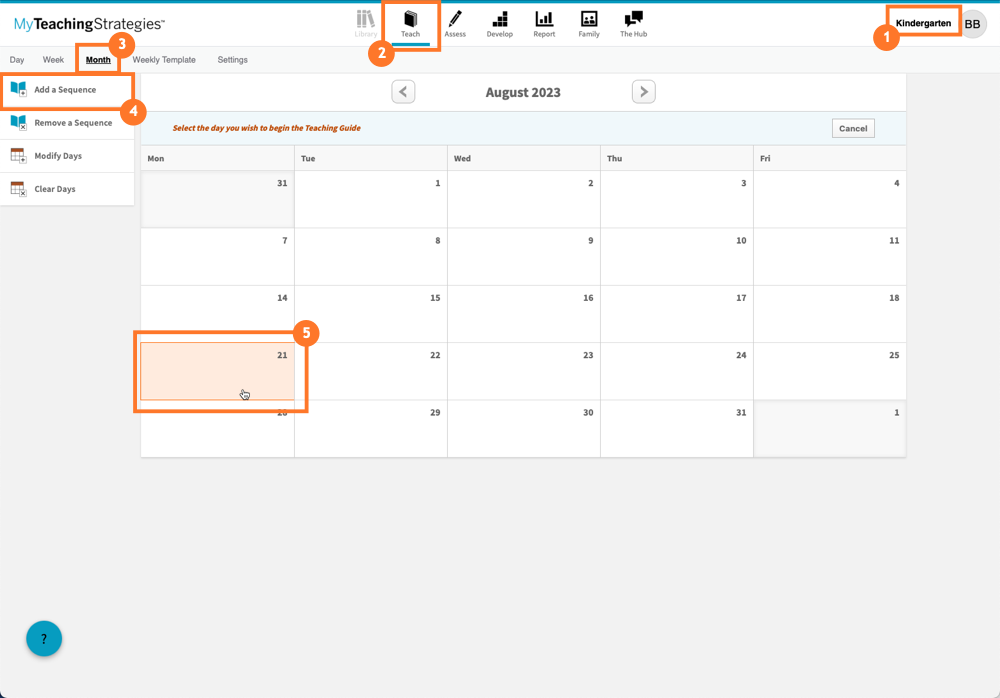The height and width of the screenshot is (698, 1000).
Task: Go back to the previous month
Action: point(403,91)
